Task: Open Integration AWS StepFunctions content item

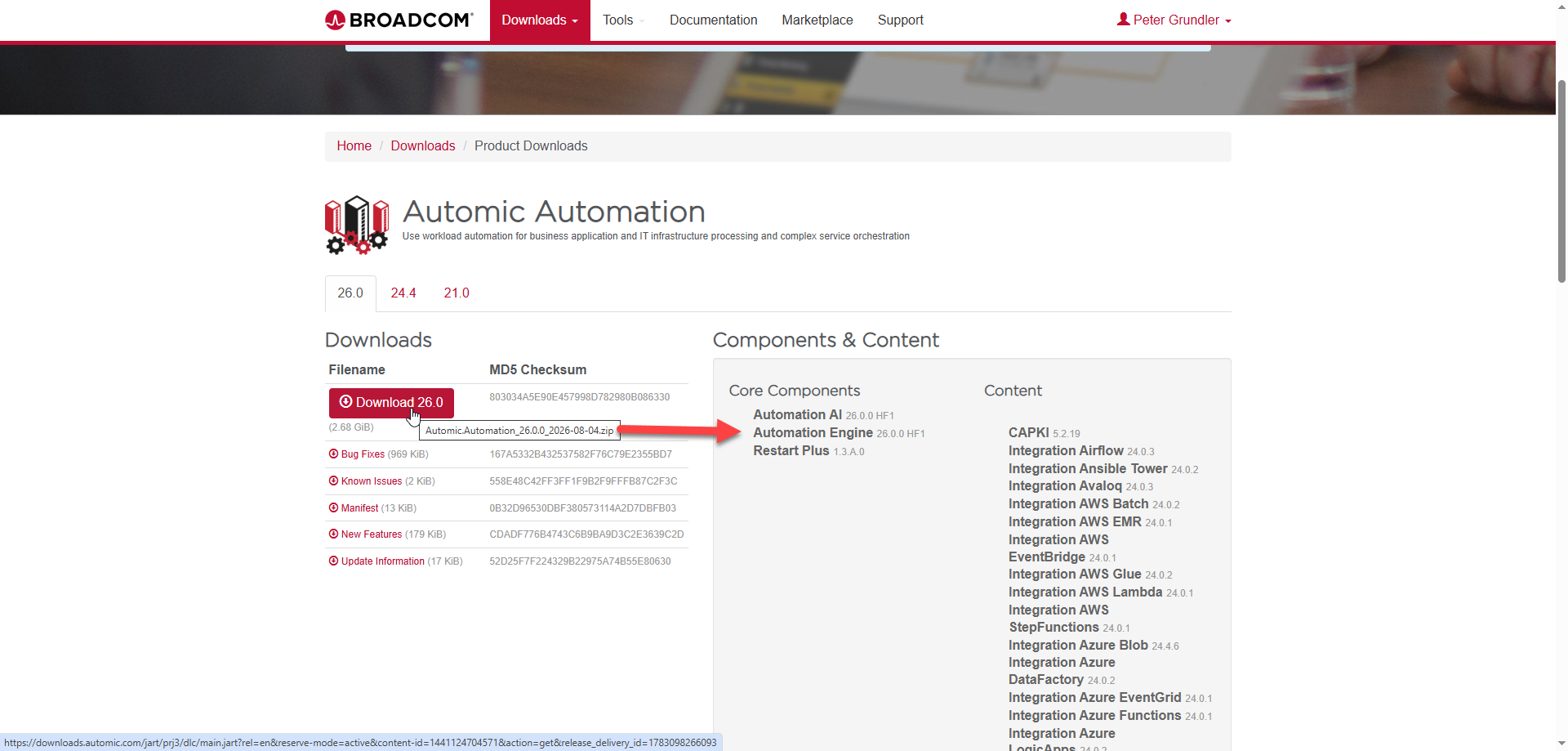Action: 1058,619
